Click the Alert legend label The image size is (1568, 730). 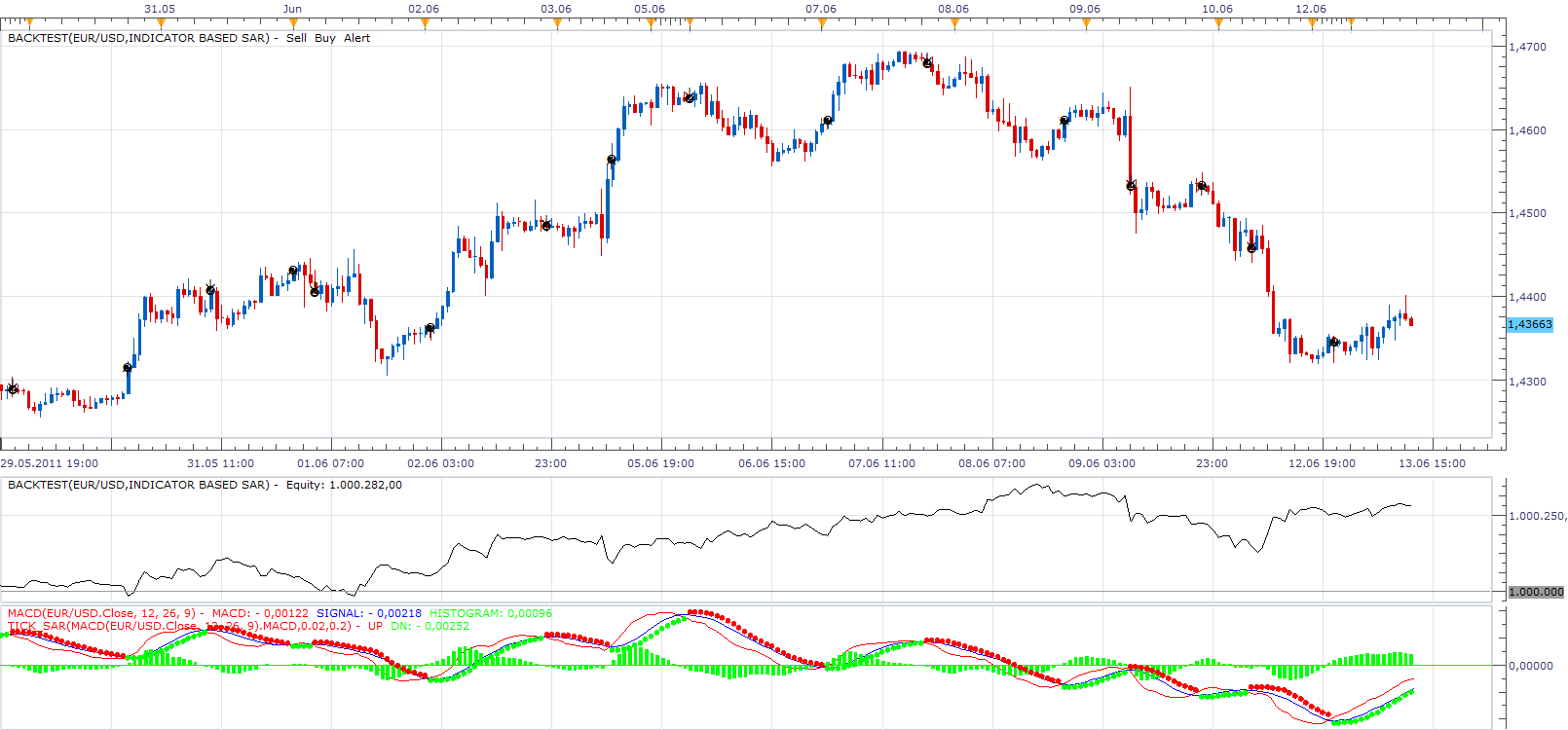(x=357, y=38)
